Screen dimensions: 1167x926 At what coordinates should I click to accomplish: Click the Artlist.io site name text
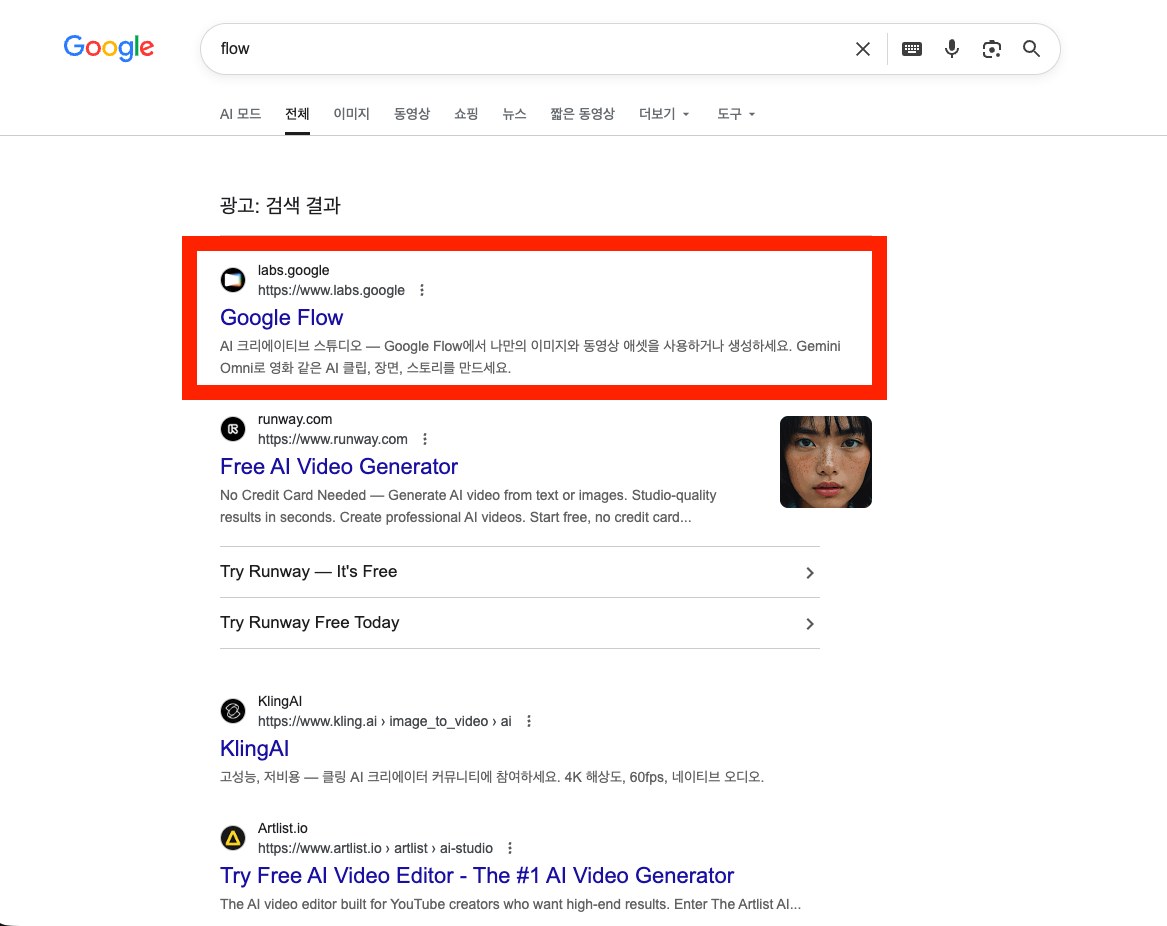283,828
